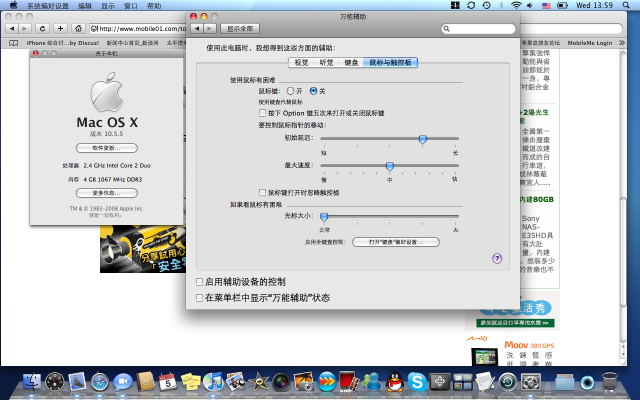Select the 开 radio button for 鼠标键
640x400 pixels.
click(290, 91)
